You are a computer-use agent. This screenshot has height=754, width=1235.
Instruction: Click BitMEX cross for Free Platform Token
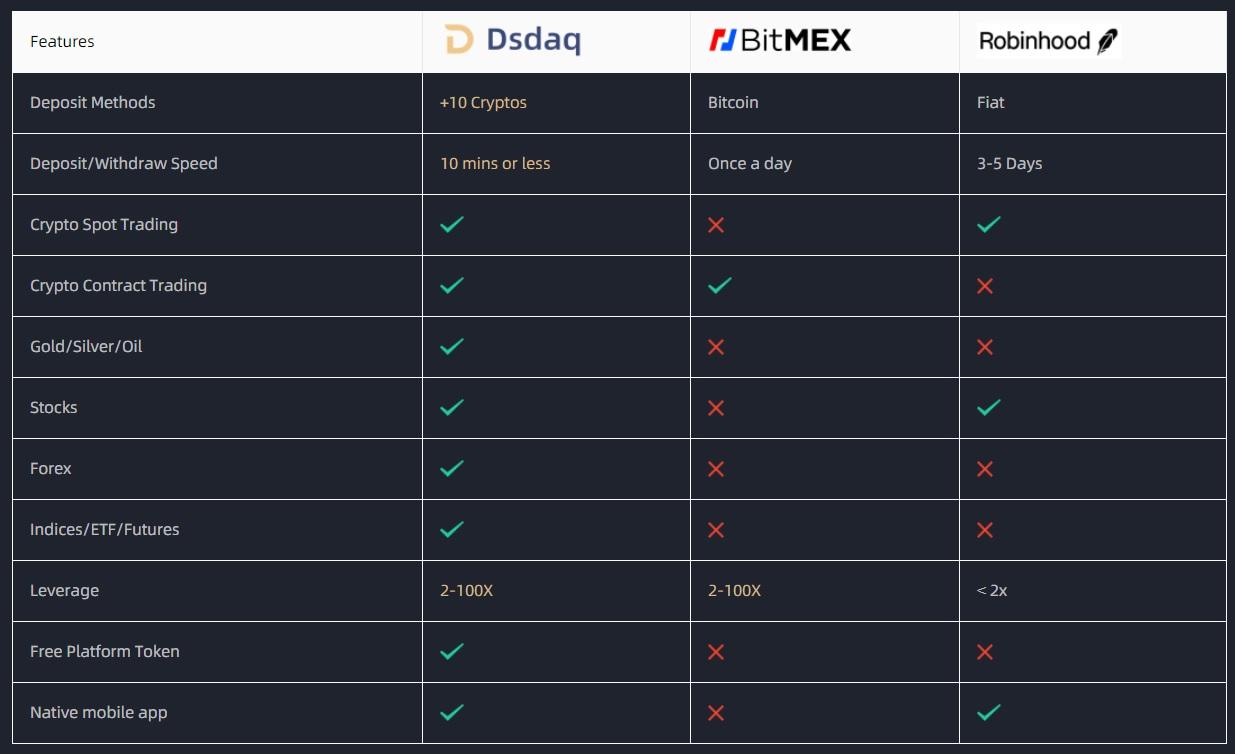tap(716, 652)
